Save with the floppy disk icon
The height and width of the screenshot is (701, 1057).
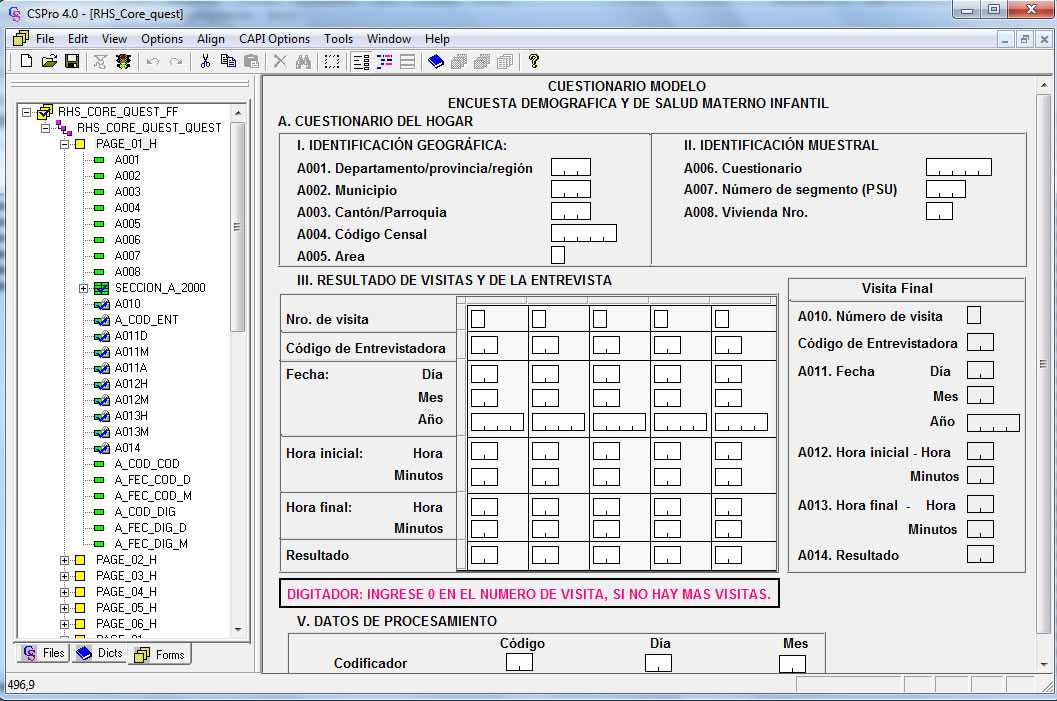tap(71, 61)
